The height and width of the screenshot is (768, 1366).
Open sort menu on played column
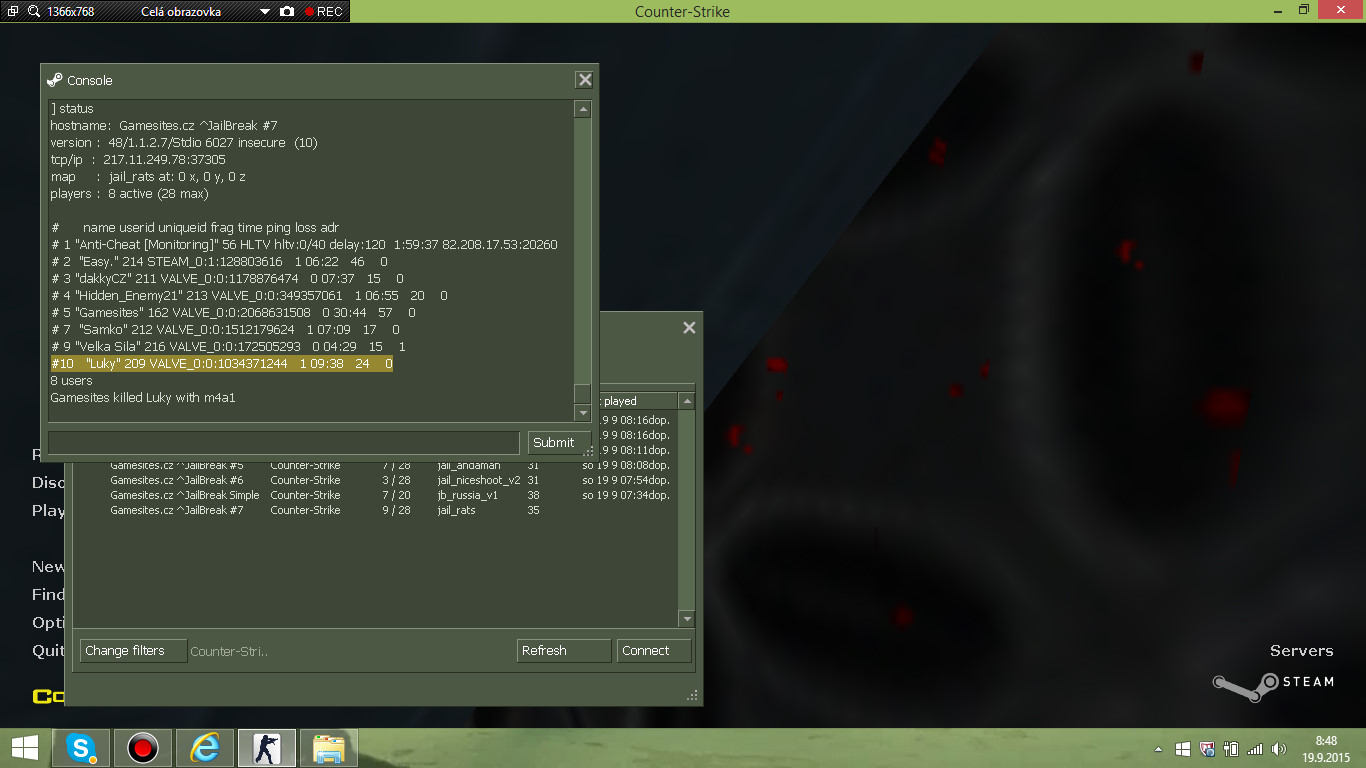point(686,401)
